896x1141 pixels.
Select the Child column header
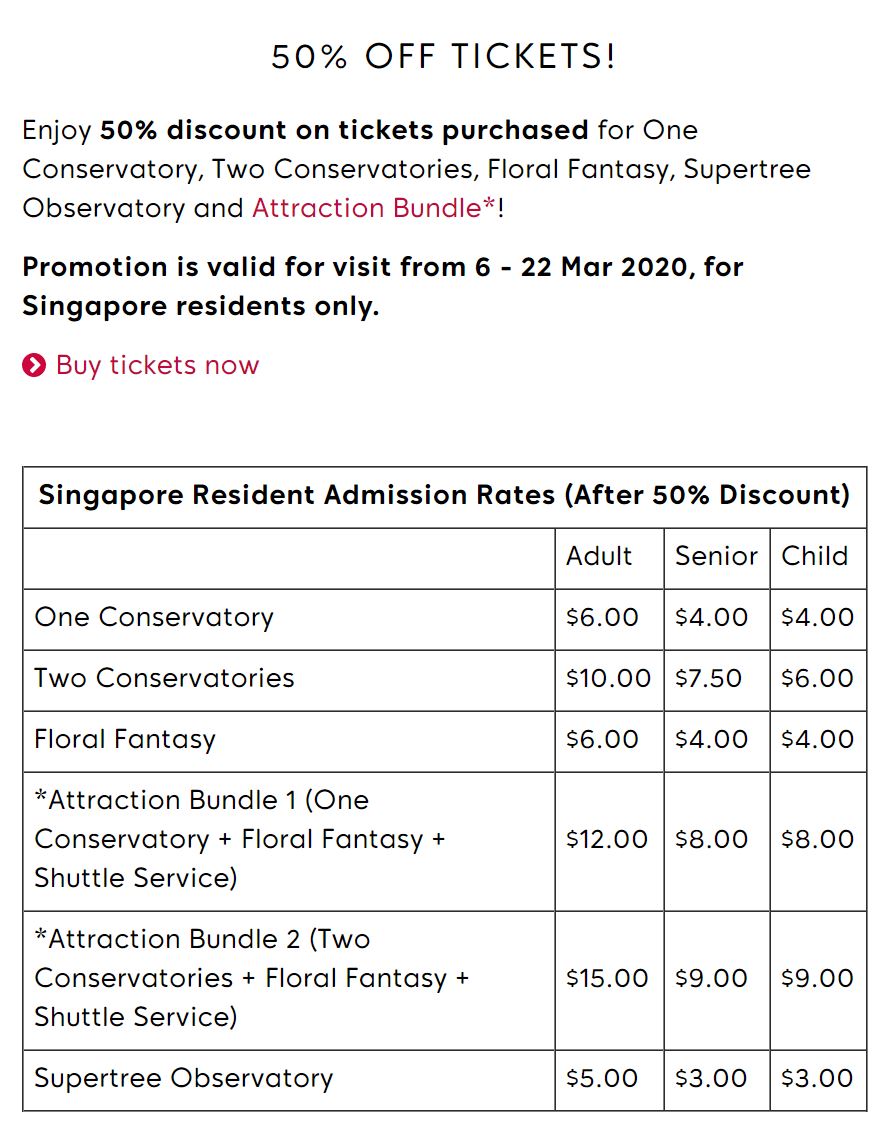[x=814, y=556]
